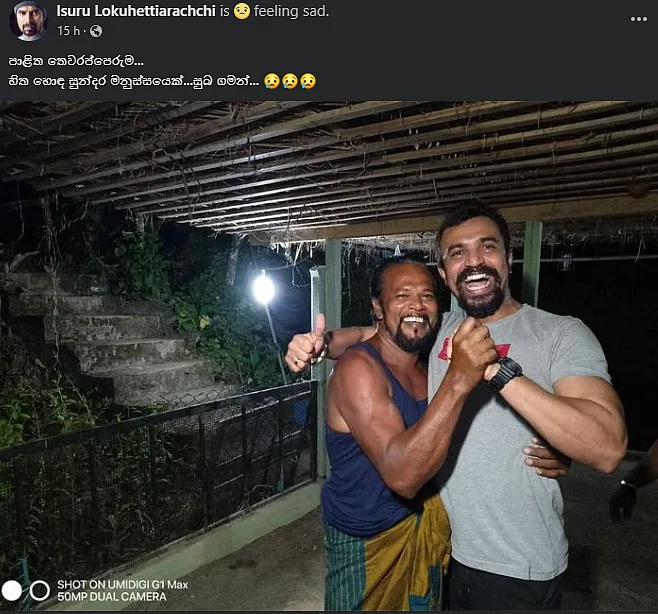Image resolution: width=658 pixels, height=614 pixels.
Task: Click the sad face feeling emoji
Action: (242, 11)
